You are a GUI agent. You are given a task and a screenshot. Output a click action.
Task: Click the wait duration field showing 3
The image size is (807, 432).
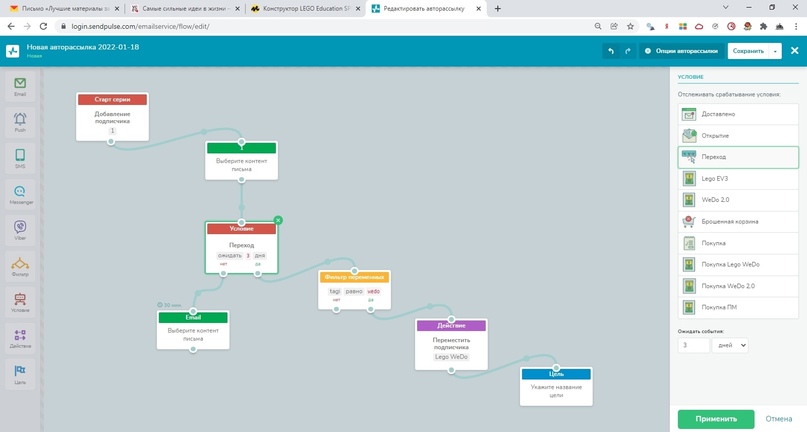pos(693,345)
